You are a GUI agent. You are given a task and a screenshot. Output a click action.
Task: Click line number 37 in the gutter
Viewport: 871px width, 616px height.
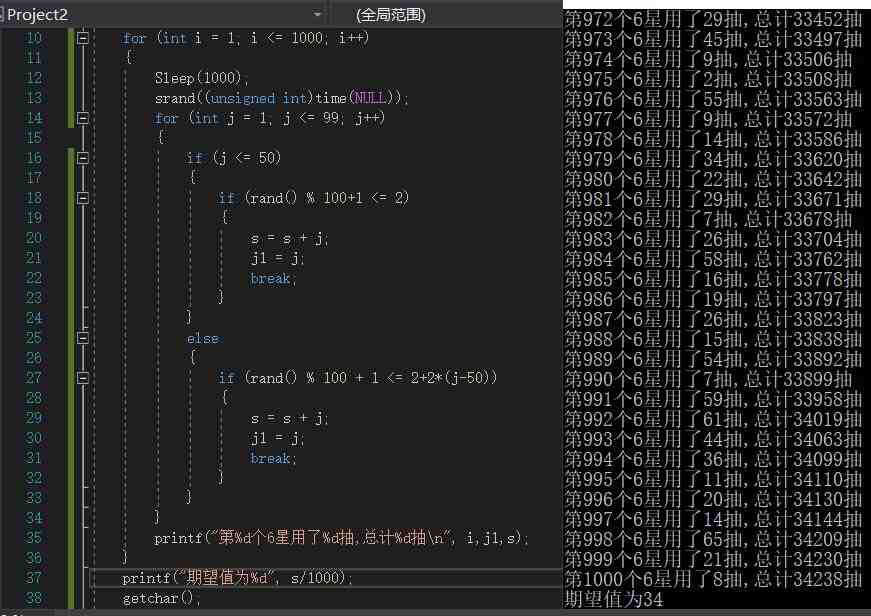point(34,578)
